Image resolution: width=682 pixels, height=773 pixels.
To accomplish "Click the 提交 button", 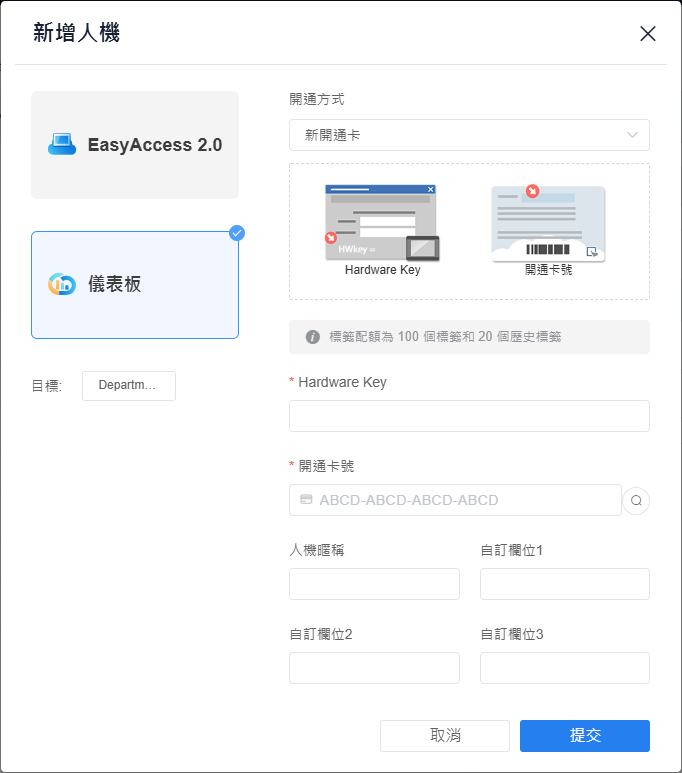I will tap(585, 736).
